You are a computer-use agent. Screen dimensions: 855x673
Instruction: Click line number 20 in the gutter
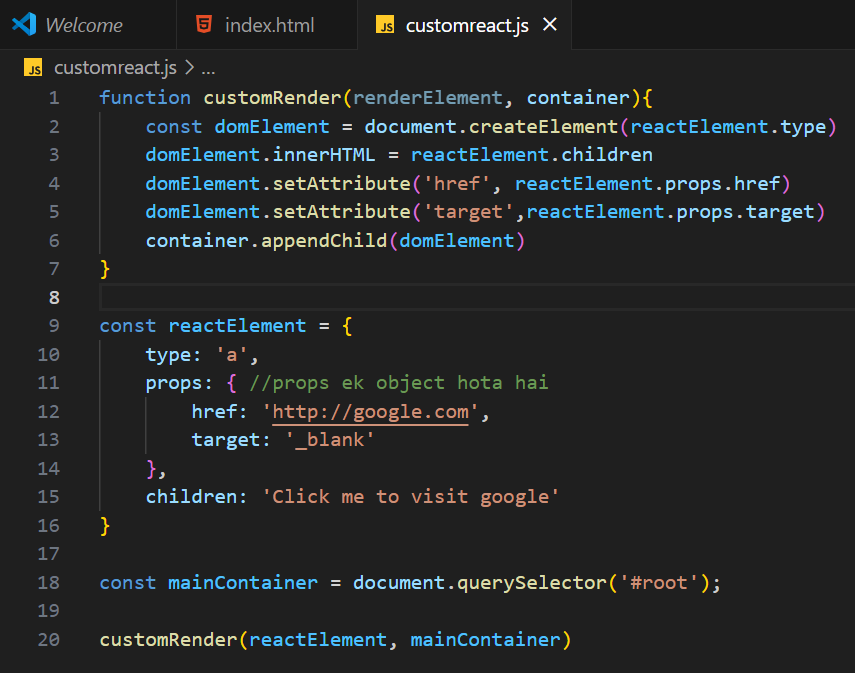click(48, 639)
